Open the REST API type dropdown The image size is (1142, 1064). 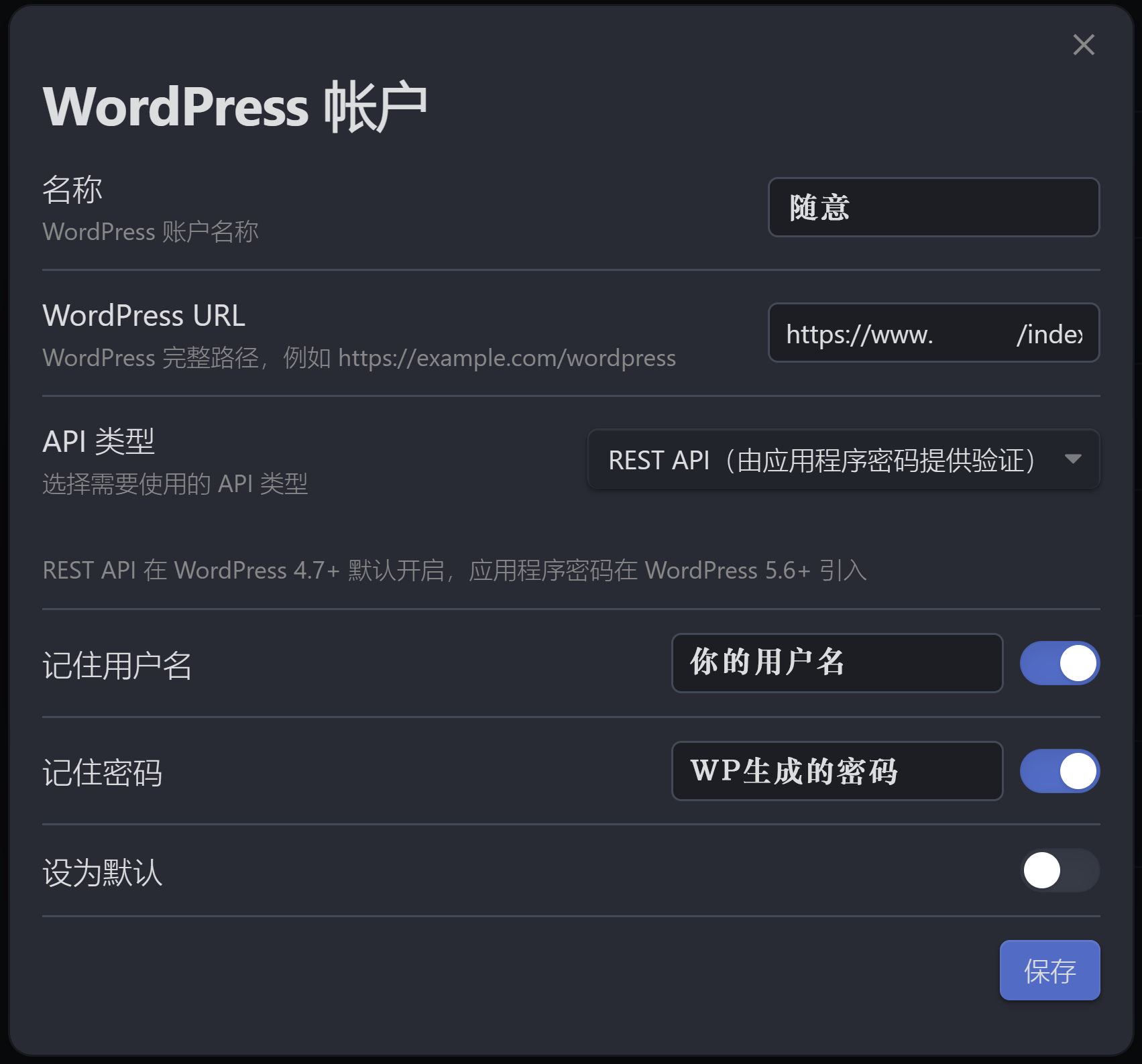(x=844, y=459)
